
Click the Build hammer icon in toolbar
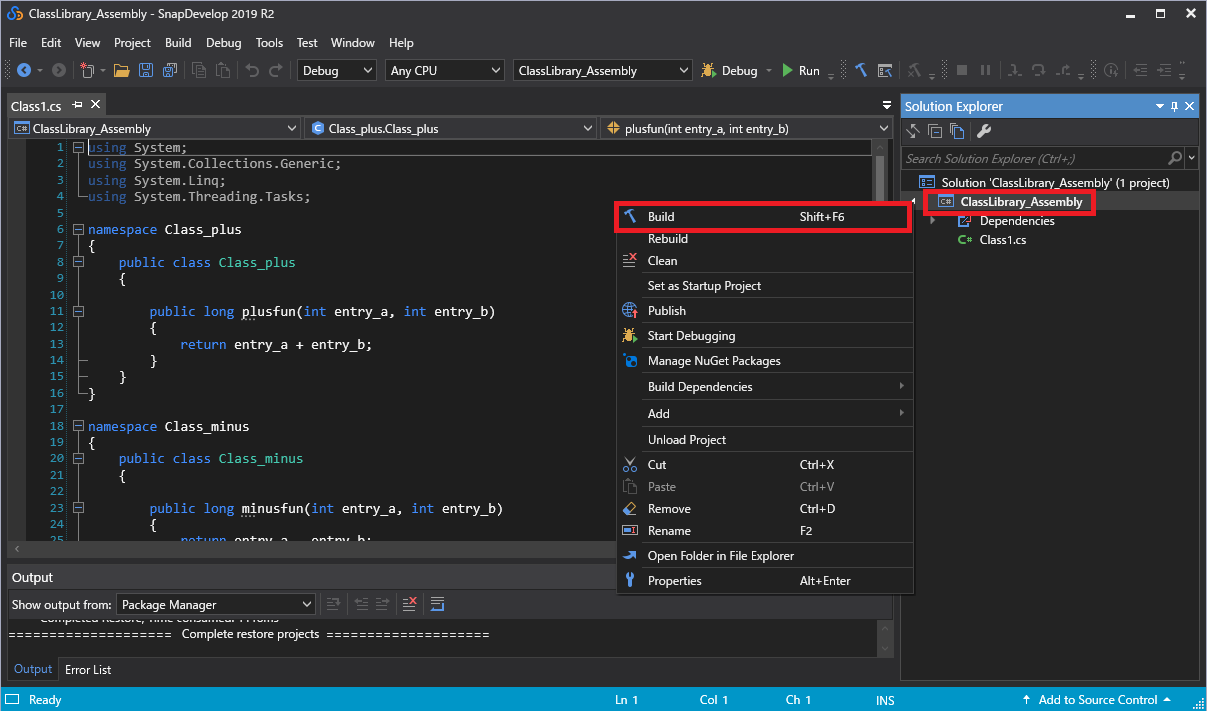coord(861,71)
